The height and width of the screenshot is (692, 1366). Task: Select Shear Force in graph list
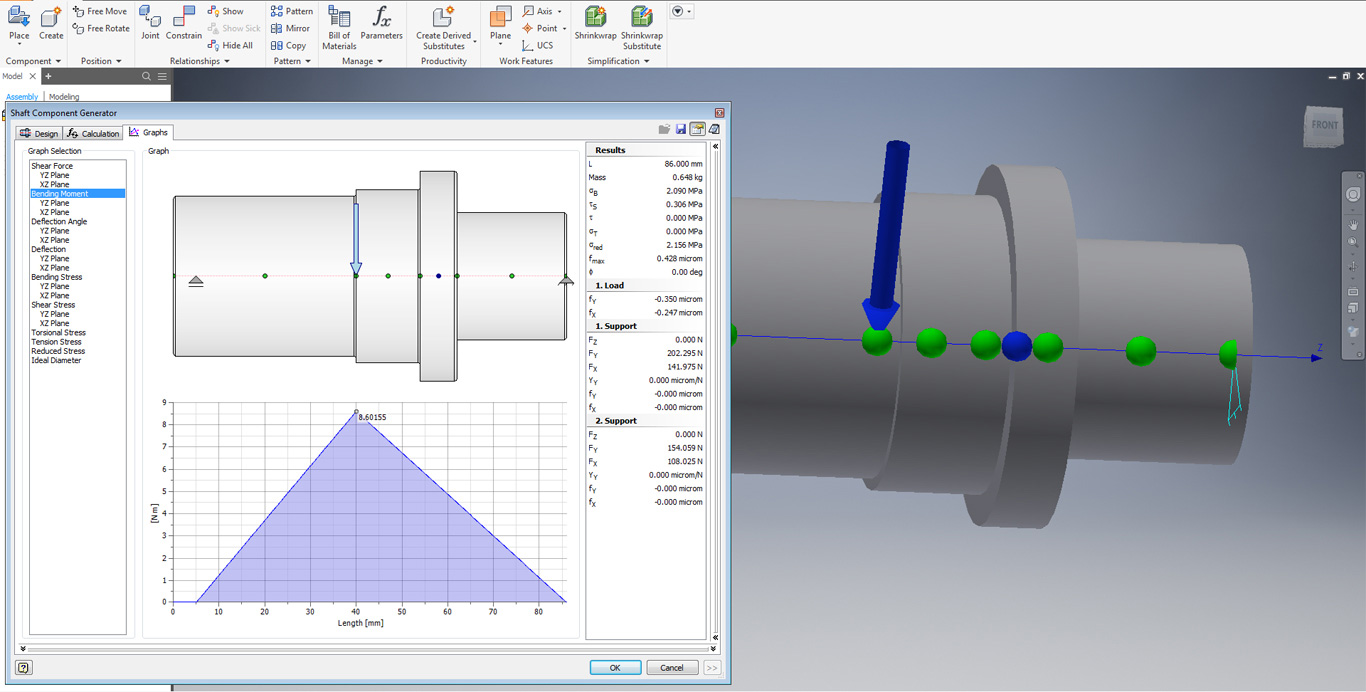point(52,166)
